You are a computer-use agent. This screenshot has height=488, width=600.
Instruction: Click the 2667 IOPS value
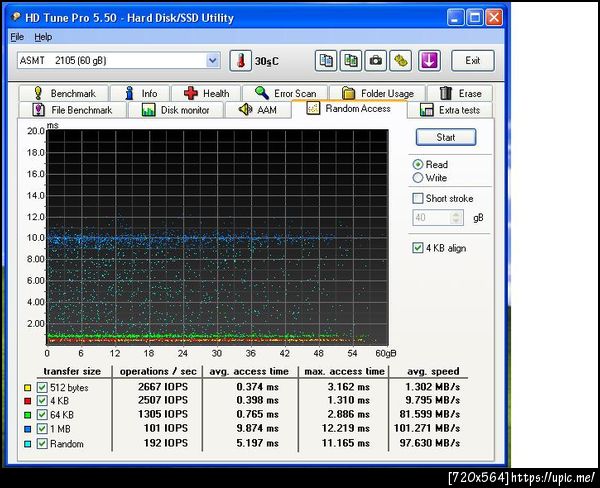(x=163, y=387)
